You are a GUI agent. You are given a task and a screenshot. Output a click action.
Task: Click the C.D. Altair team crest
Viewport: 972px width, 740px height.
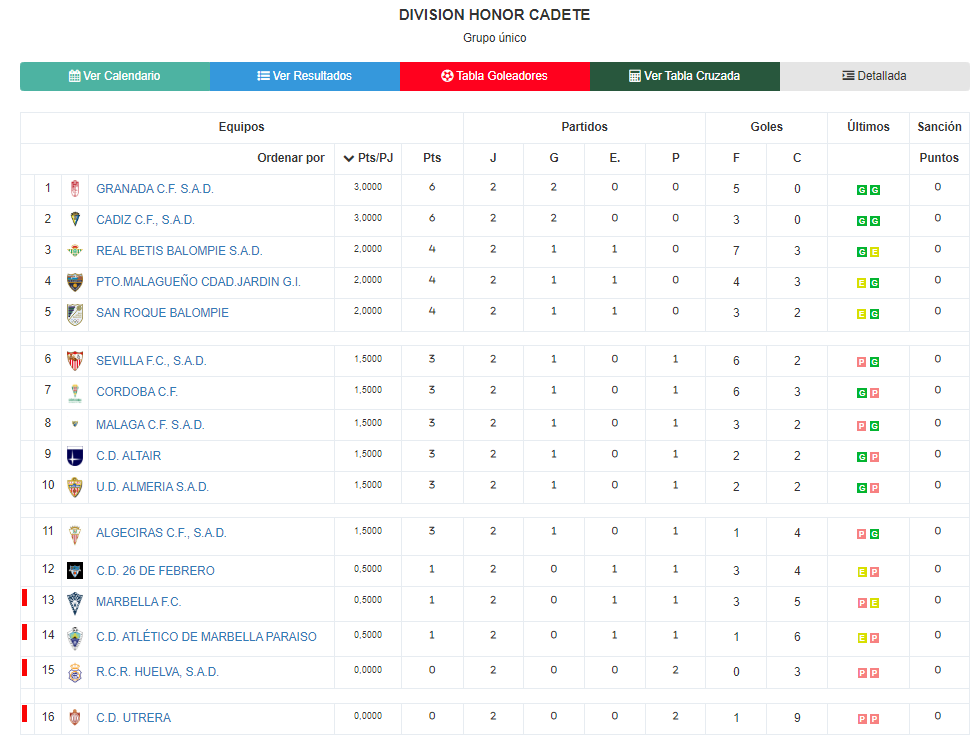(75, 456)
